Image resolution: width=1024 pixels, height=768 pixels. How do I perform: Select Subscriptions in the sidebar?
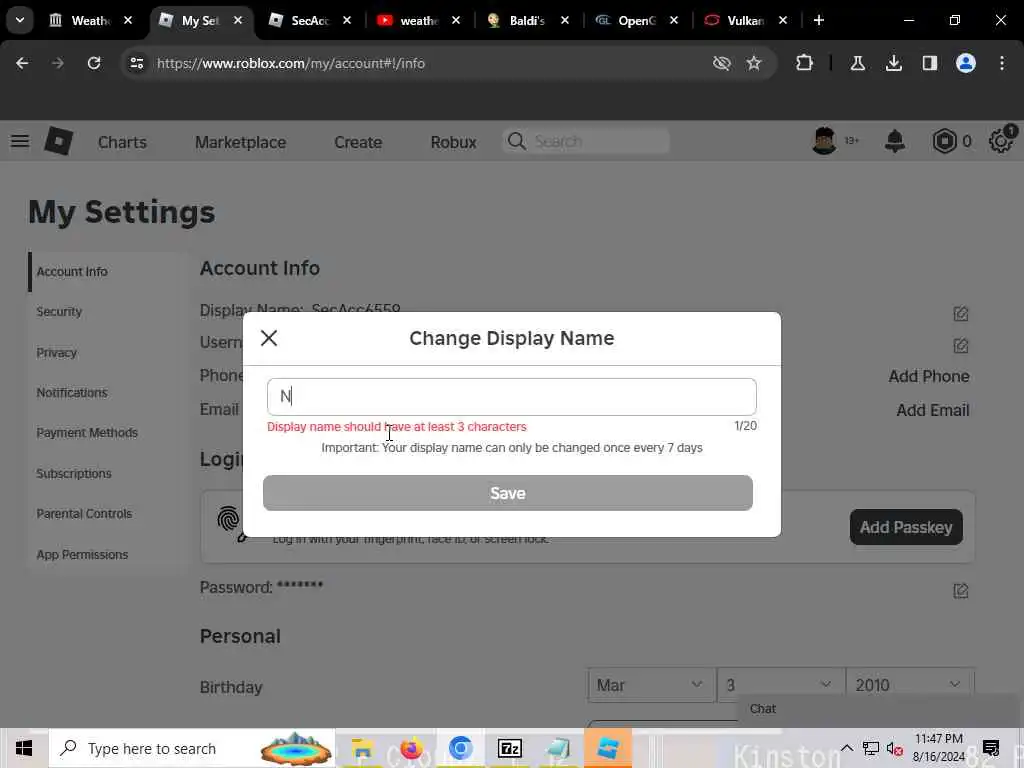(x=74, y=473)
